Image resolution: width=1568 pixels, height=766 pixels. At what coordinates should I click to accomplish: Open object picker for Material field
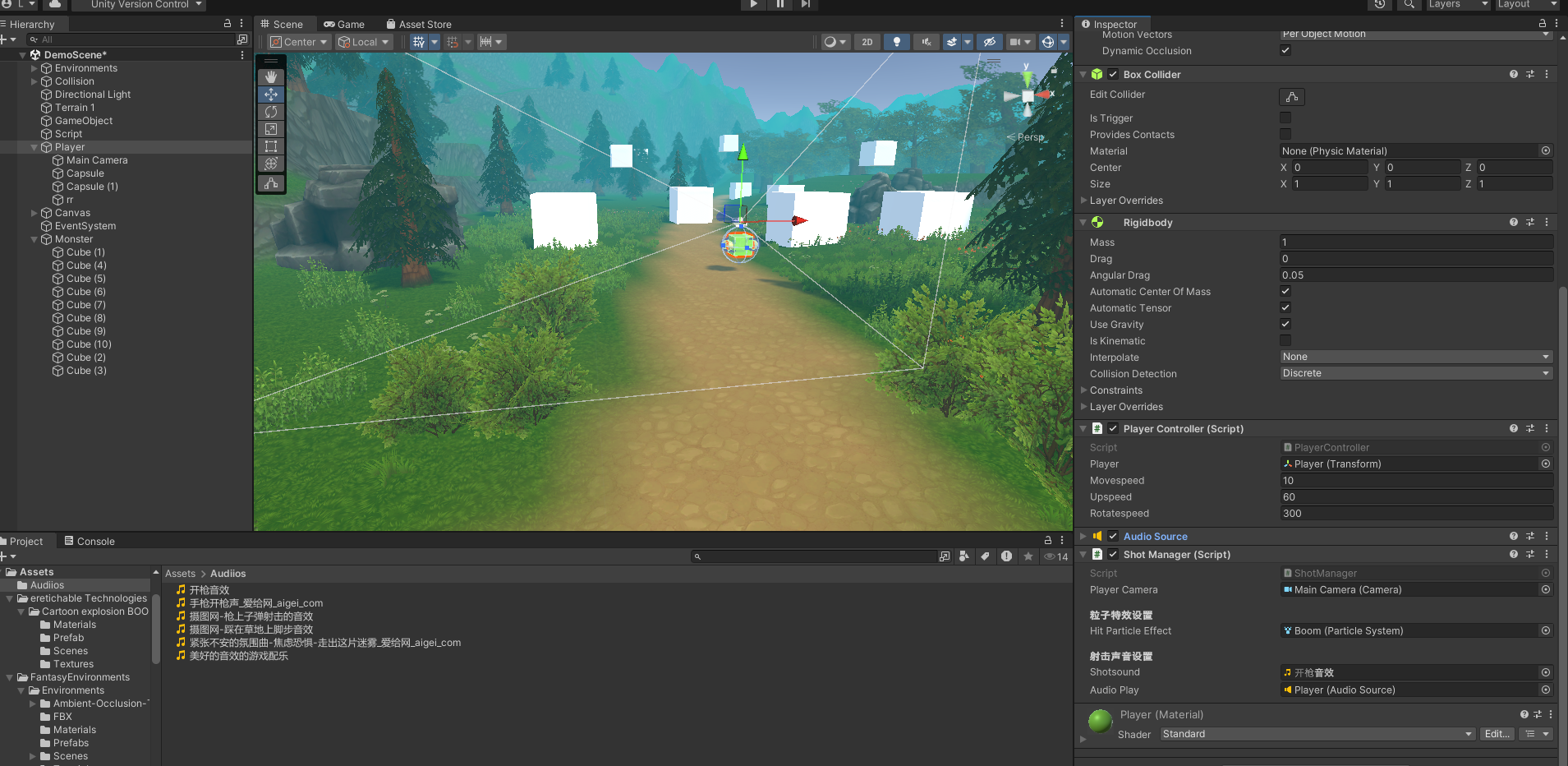pyautogui.click(x=1546, y=151)
